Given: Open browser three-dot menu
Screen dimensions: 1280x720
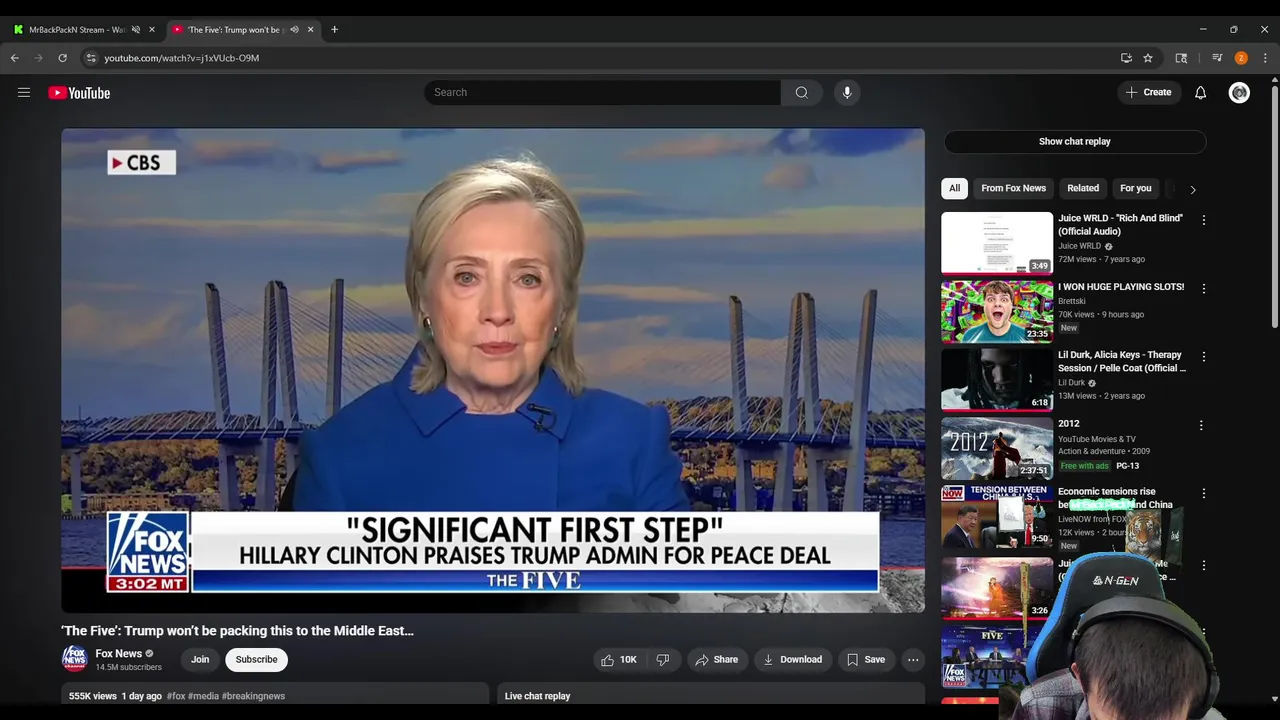Looking at the screenshot, I should [x=1265, y=58].
